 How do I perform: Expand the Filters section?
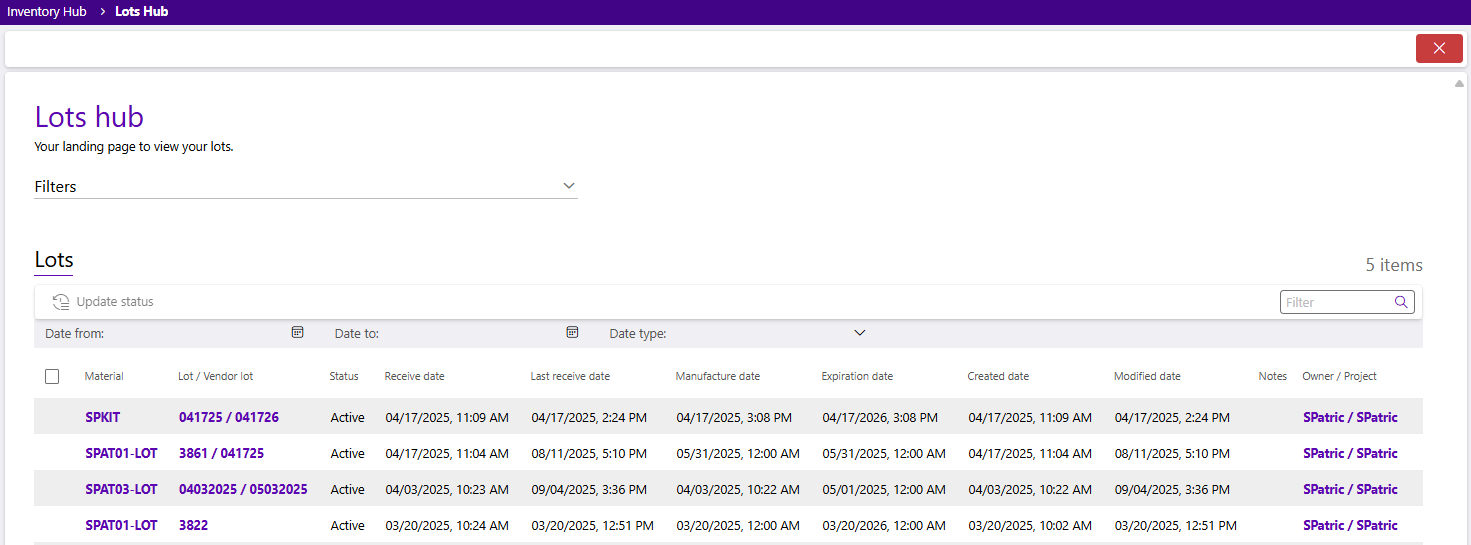point(568,186)
